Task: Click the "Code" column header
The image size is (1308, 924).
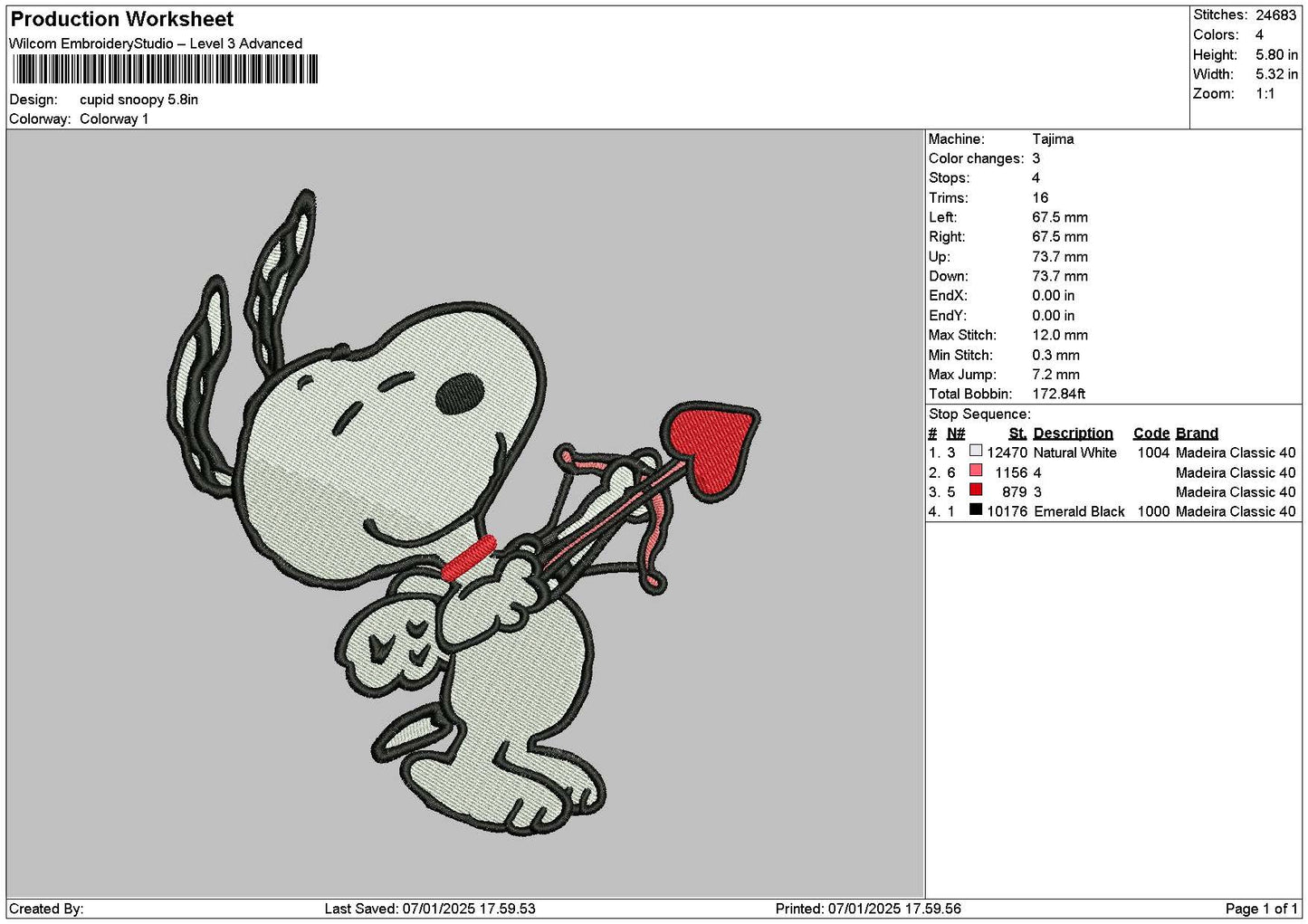Action: tap(1151, 433)
